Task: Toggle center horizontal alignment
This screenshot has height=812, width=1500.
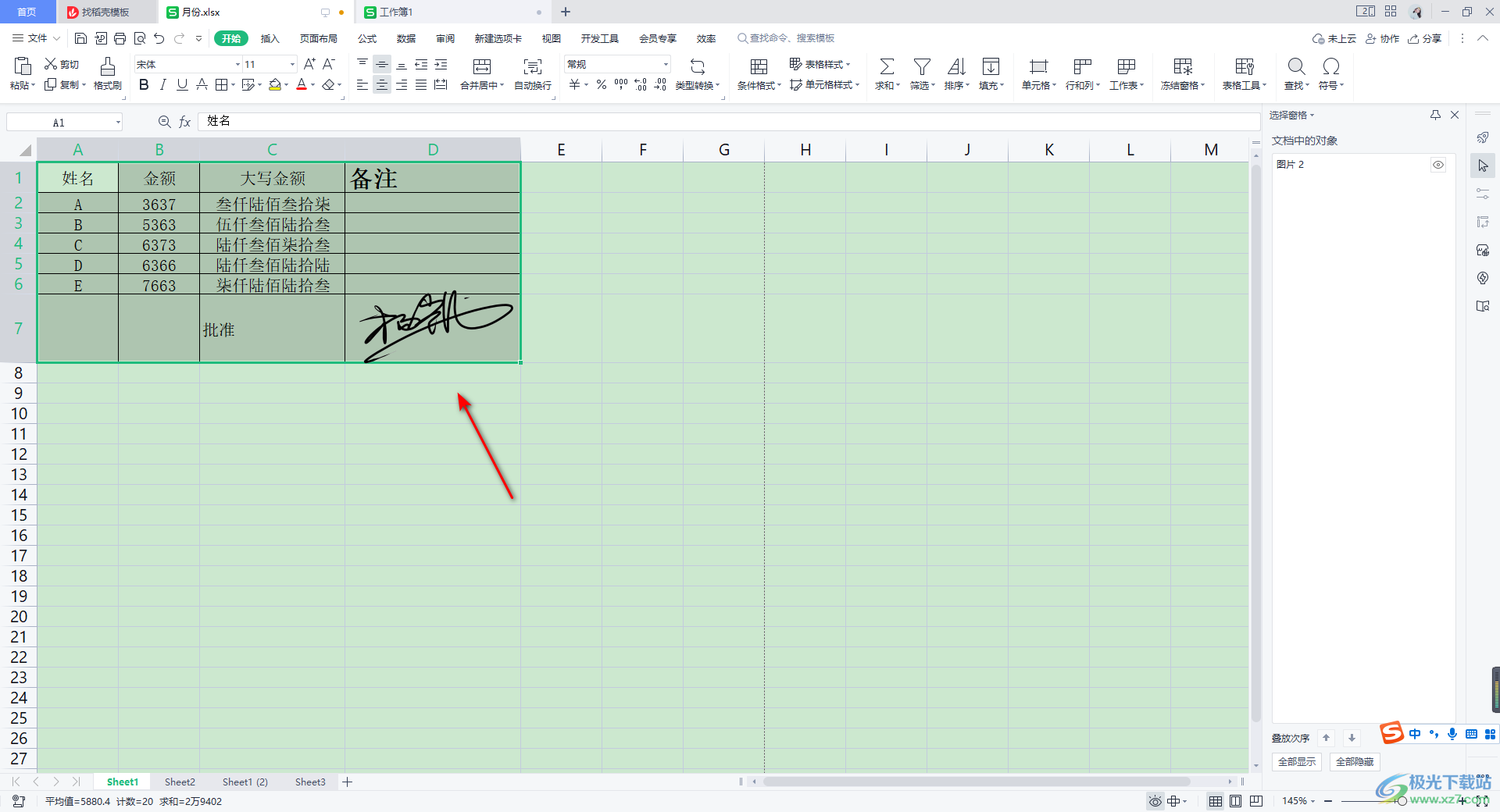Action: [382, 84]
